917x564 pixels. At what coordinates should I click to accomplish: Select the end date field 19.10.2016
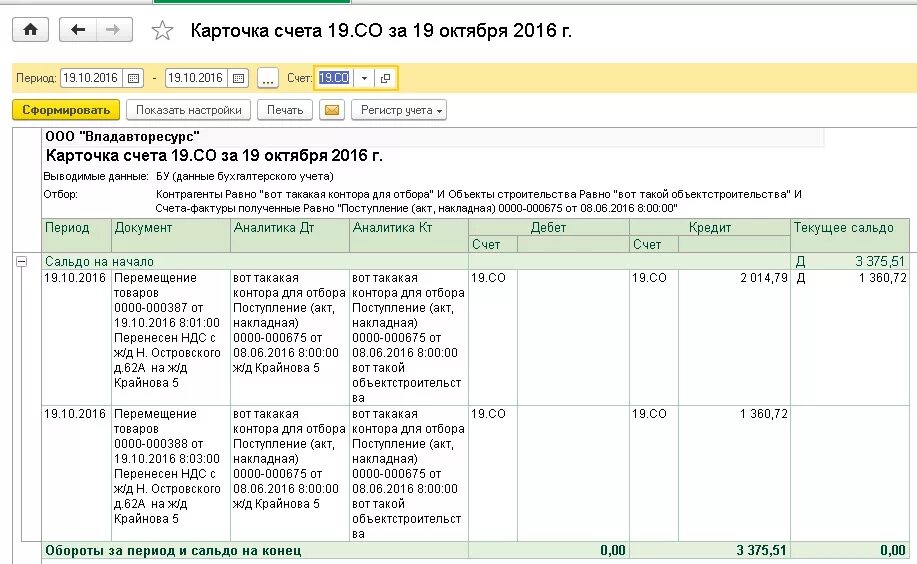196,78
